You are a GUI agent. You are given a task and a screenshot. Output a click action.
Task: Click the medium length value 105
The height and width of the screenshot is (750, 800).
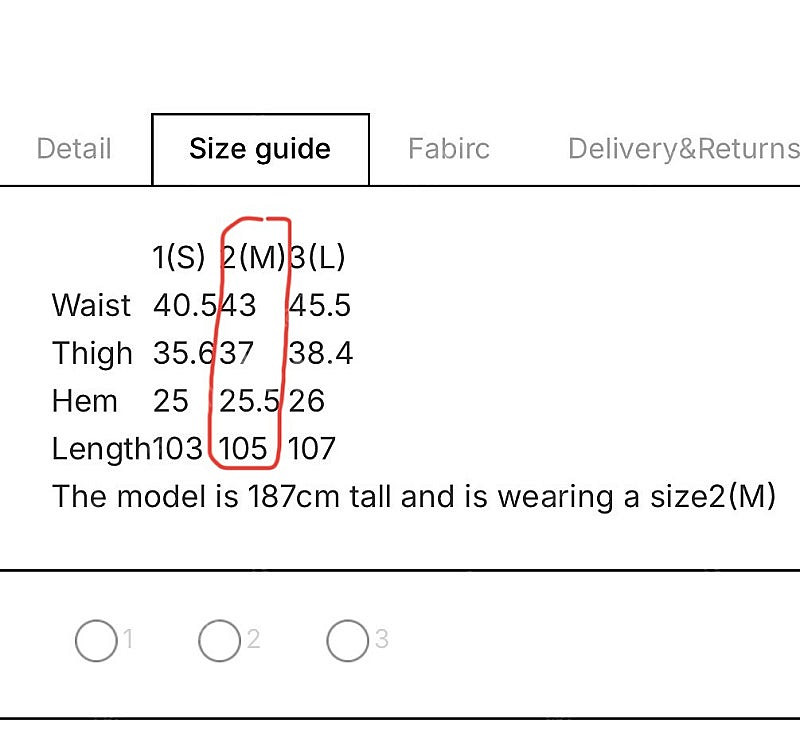point(243,448)
